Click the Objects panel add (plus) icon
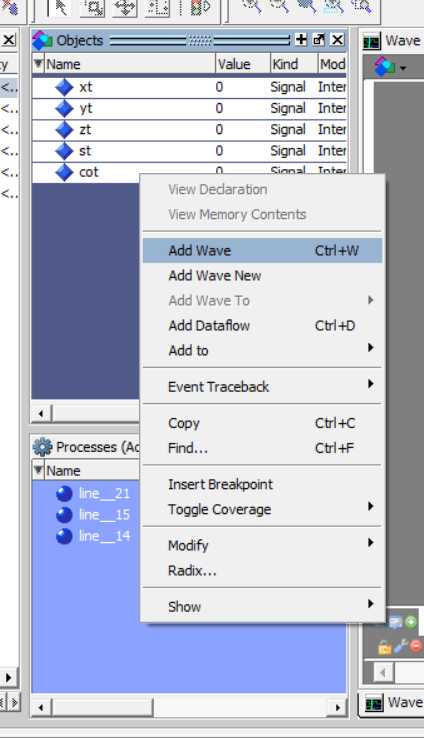 click(301, 40)
